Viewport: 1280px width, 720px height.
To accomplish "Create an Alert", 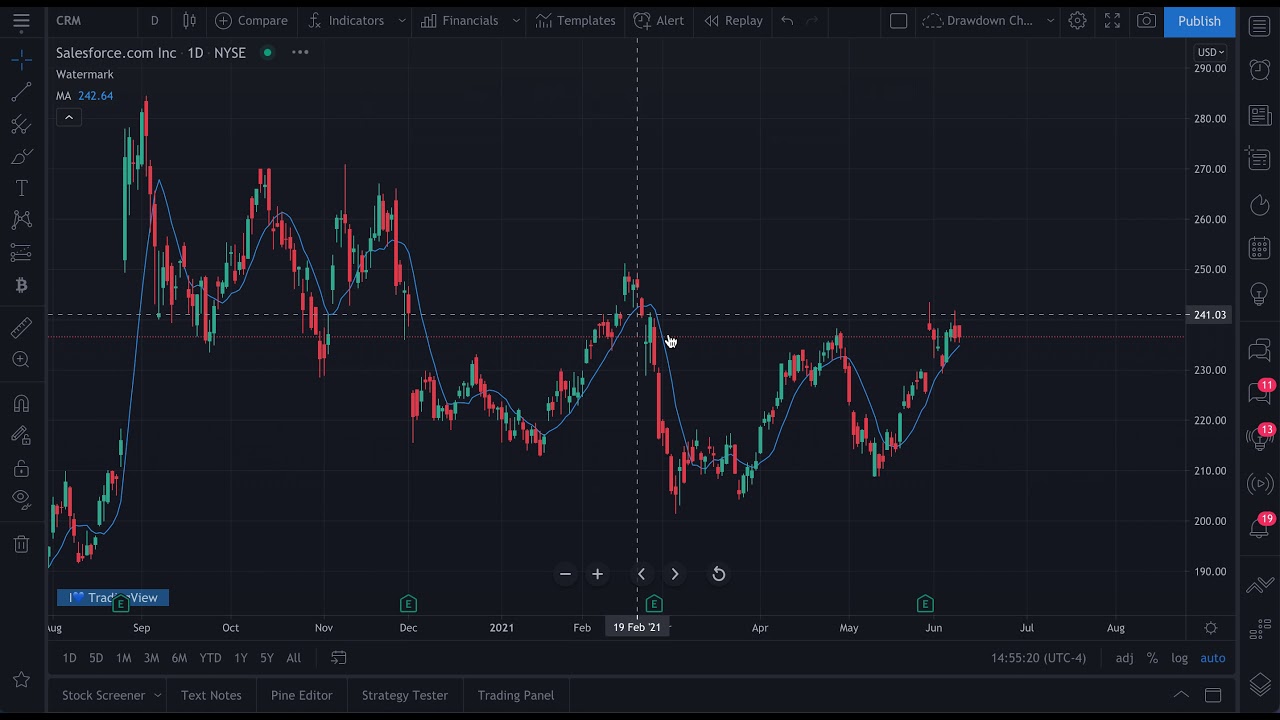I will click(x=659, y=20).
